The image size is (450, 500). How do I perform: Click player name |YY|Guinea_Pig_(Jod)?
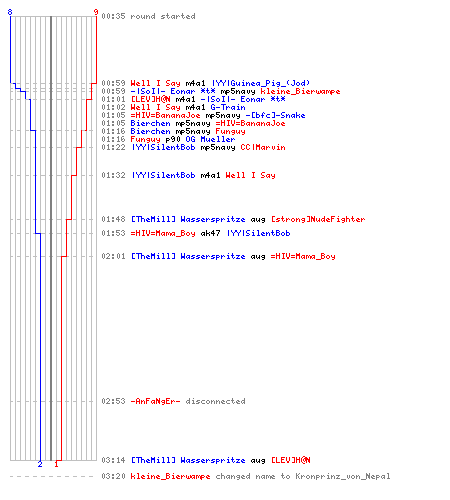(261, 83)
